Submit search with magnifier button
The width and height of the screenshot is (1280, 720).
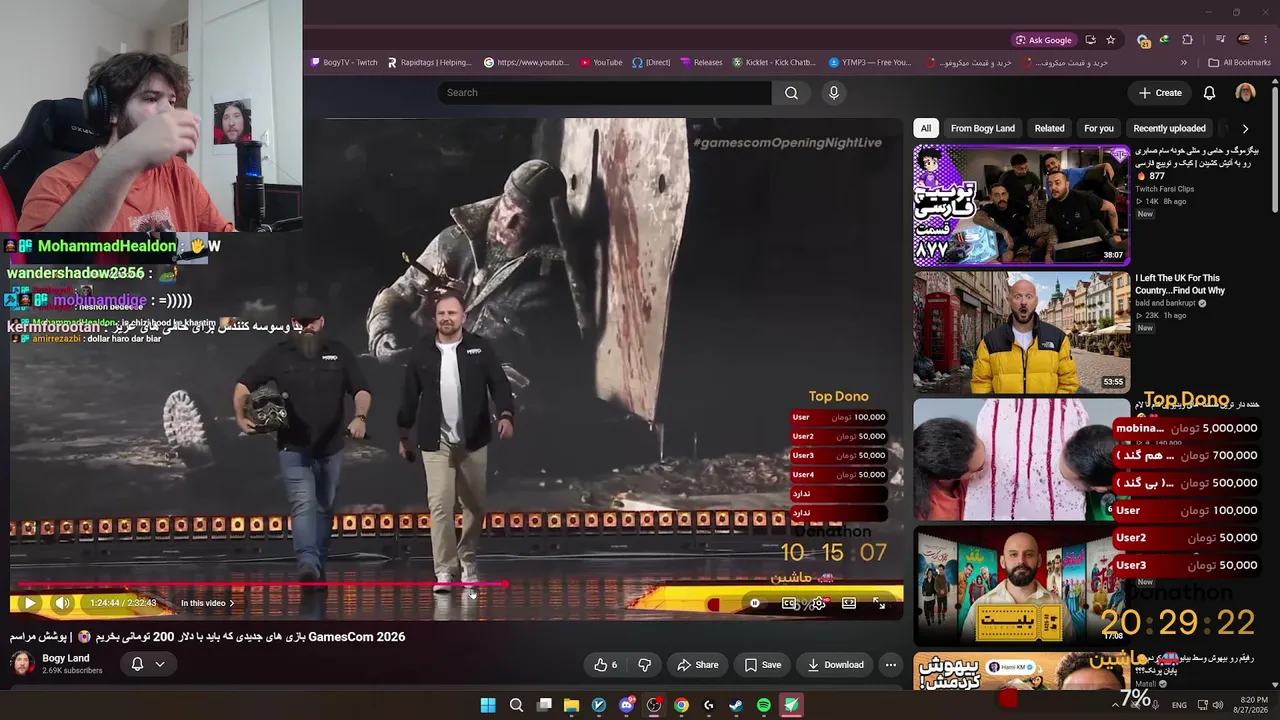tap(791, 93)
